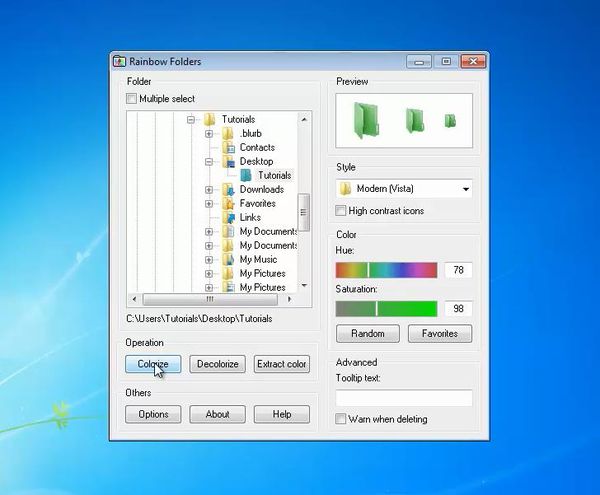Open the Options dialog
This screenshot has height=495, width=600.
(153, 414)
